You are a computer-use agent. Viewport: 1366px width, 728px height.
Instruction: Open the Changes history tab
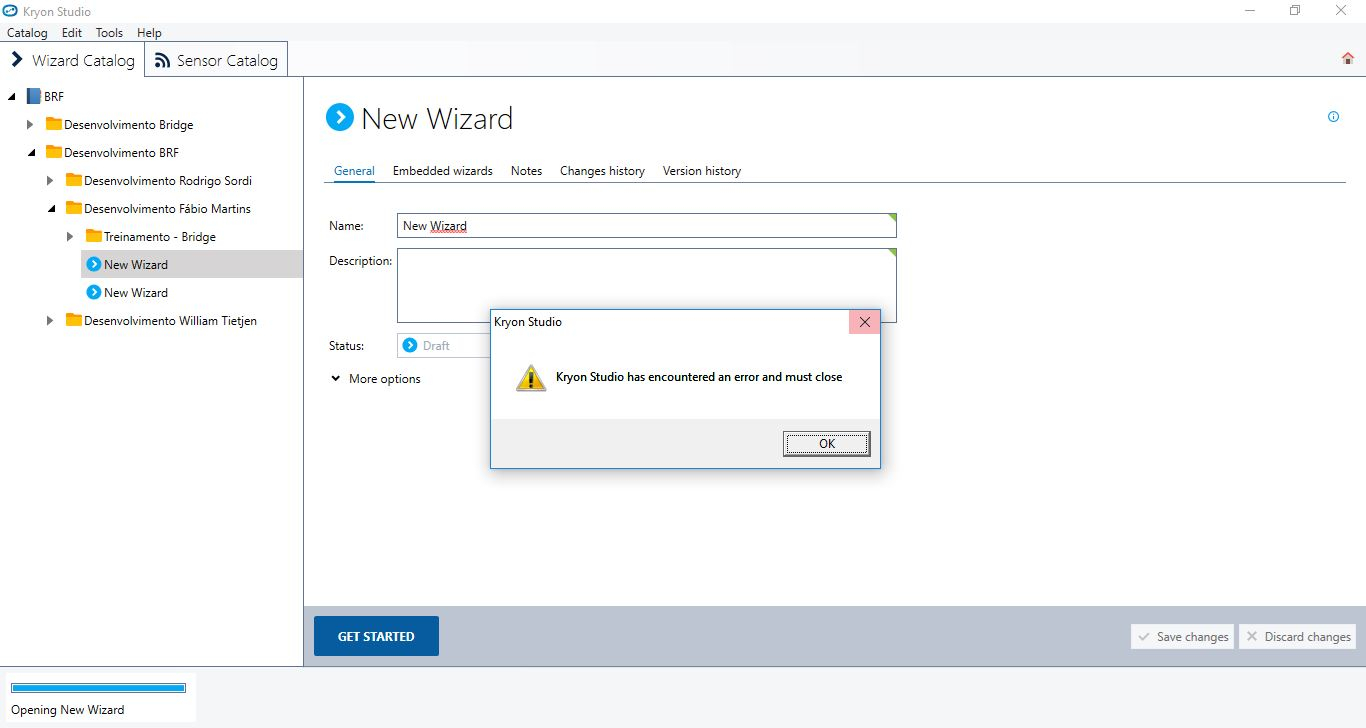[602, 171]
